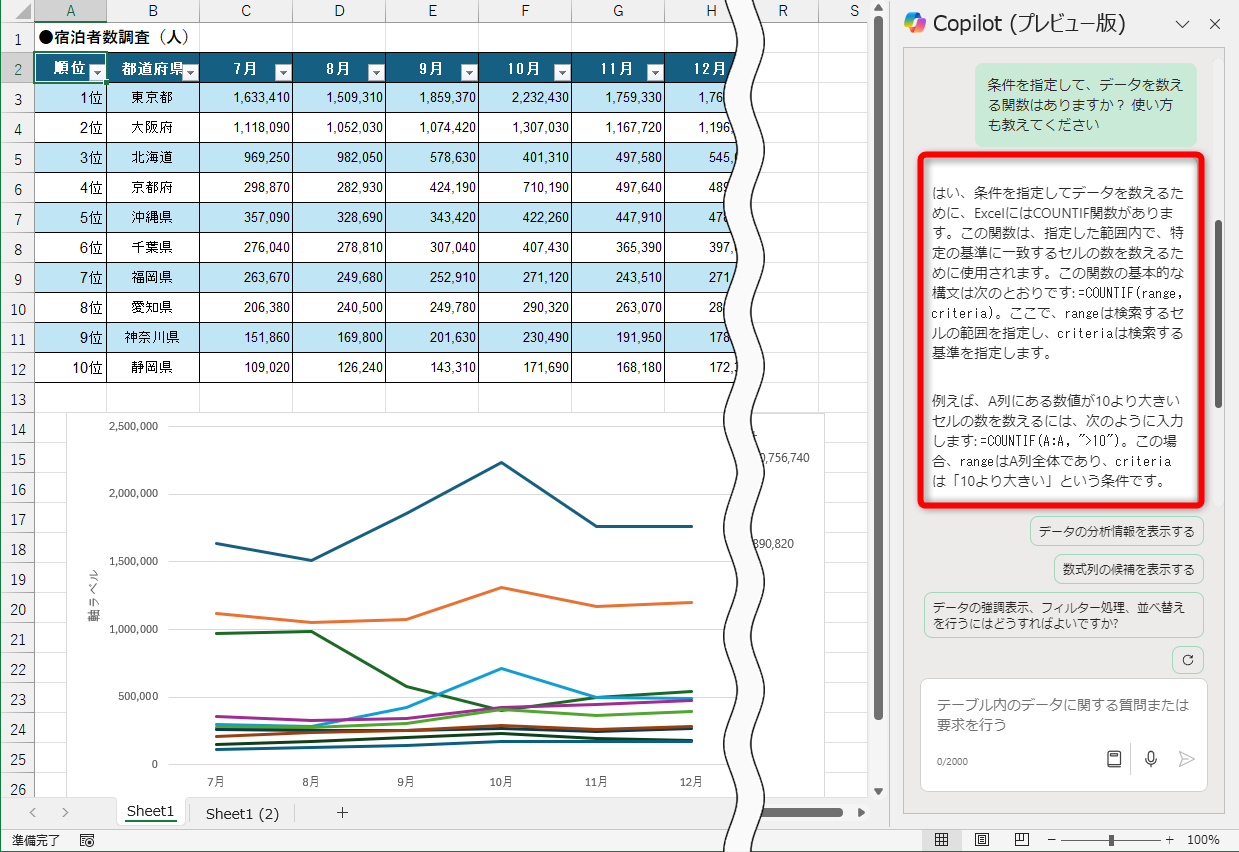Select Page Layout view in status bar
Screen dimensions: 1239x852
pyautogui.click(x=981, y=841)
